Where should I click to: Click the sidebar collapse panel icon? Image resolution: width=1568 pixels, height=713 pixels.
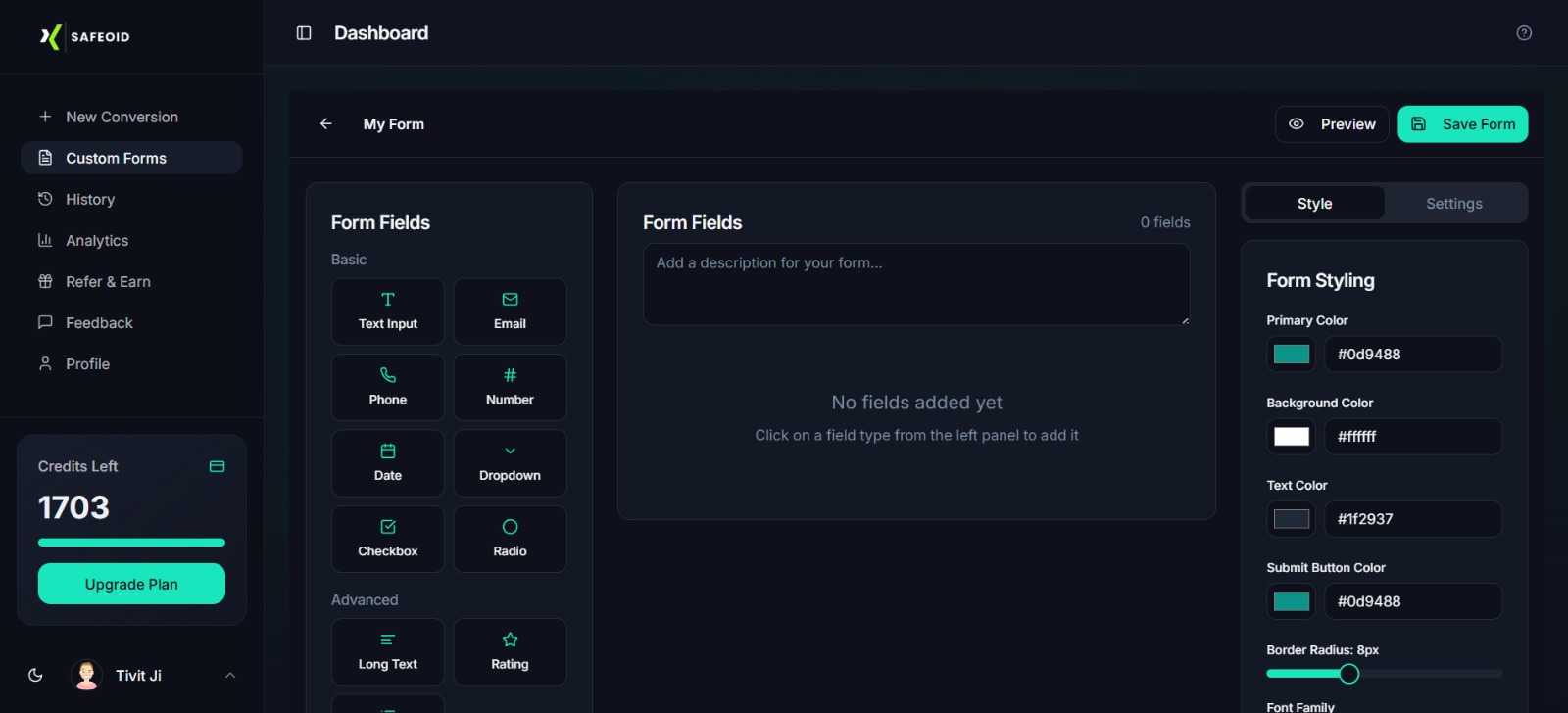304,33
